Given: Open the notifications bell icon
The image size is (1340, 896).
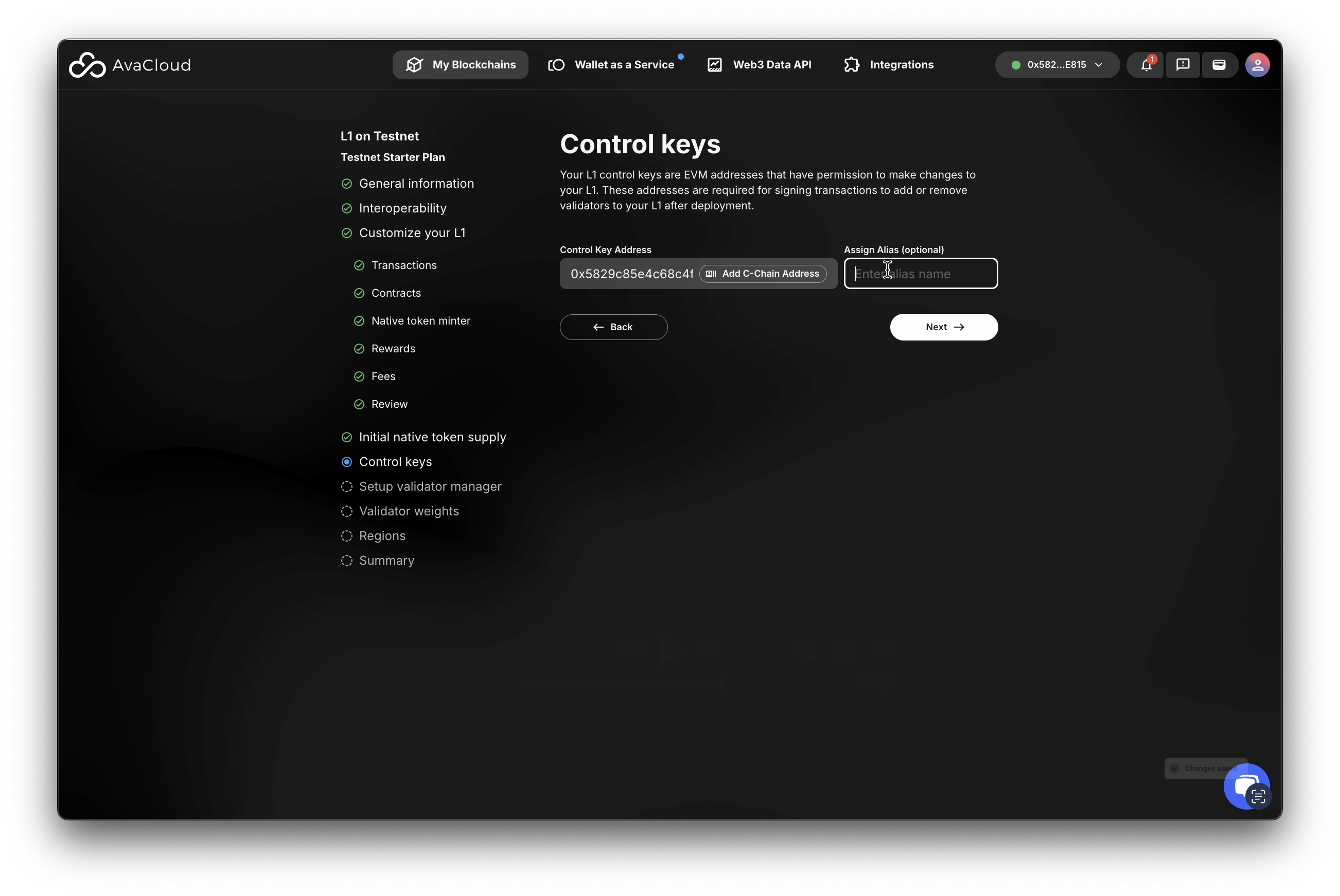Looking at the screenshot, I should (x=1145, y=65).
